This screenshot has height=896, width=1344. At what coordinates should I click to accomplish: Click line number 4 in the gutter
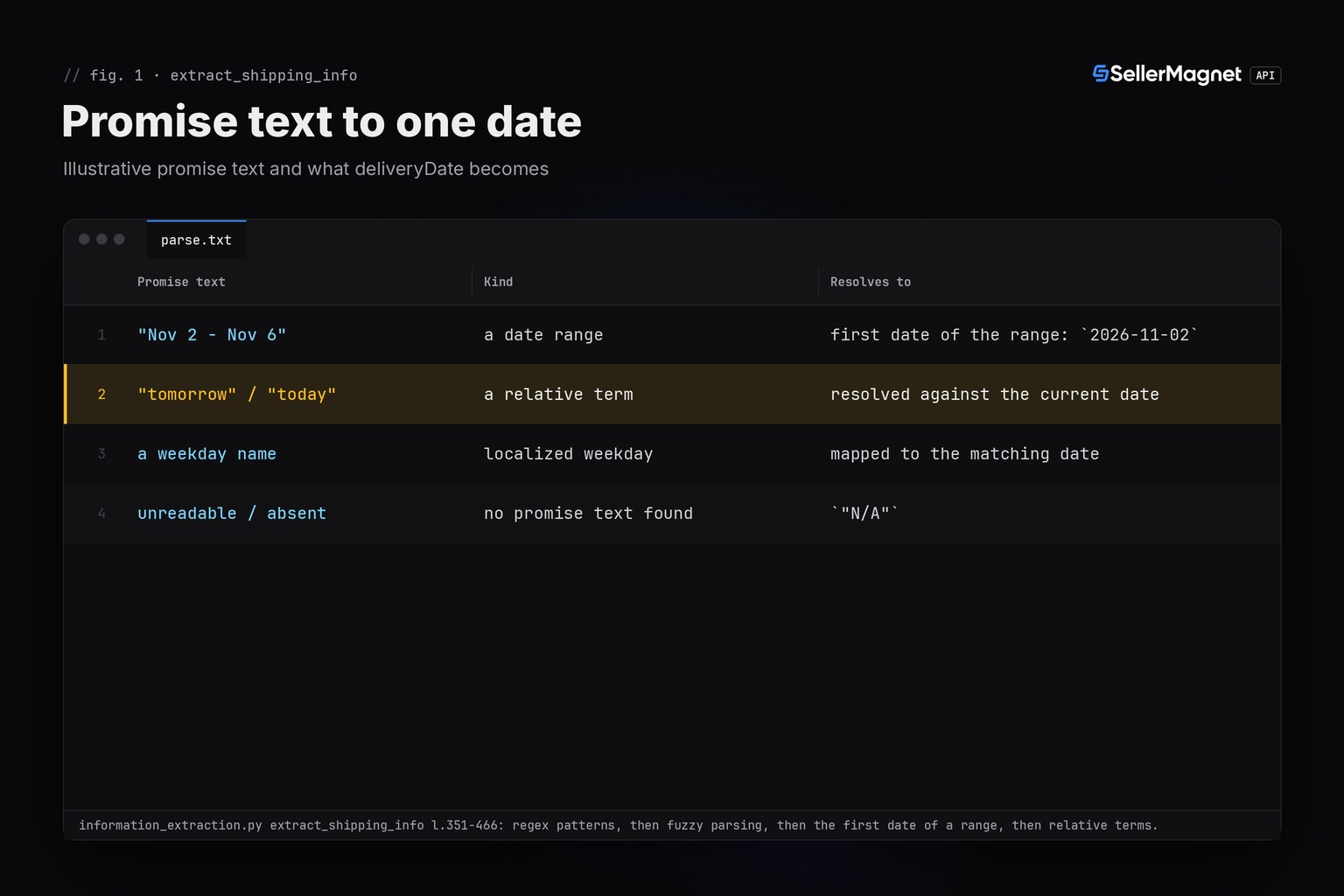pos(101,514)
